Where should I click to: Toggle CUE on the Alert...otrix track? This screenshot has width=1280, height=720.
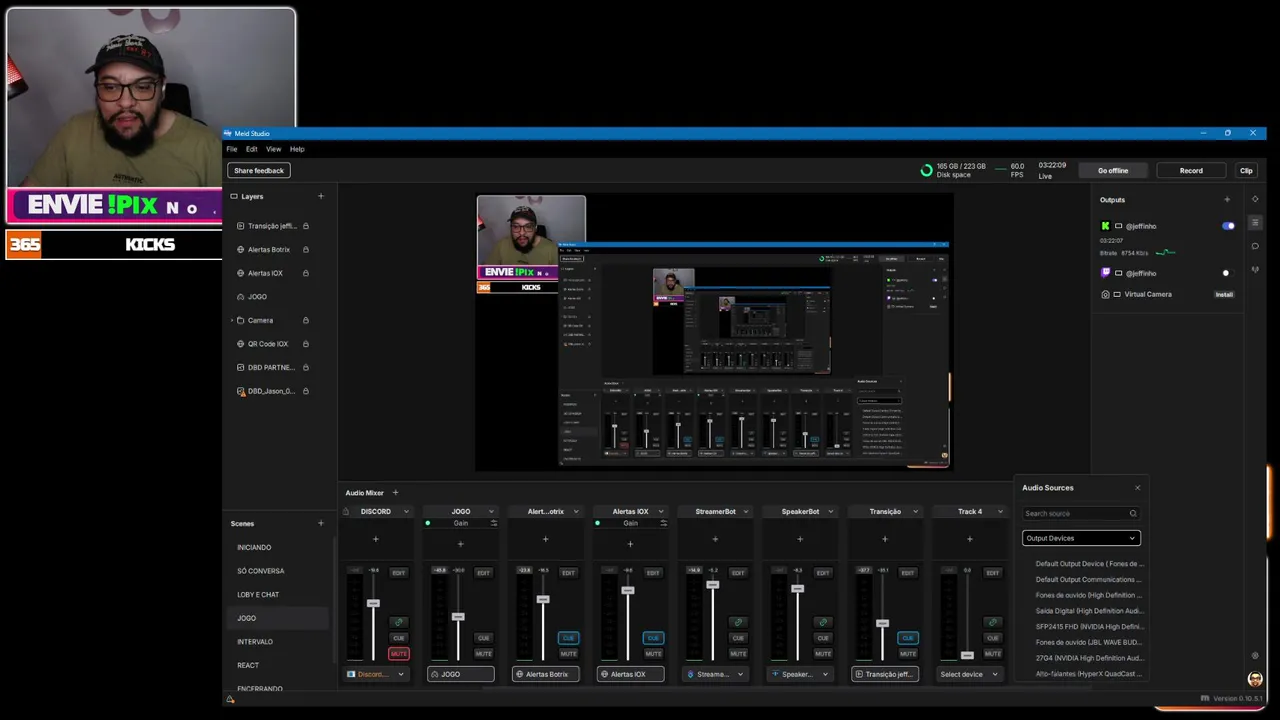[x=568, y=638]
